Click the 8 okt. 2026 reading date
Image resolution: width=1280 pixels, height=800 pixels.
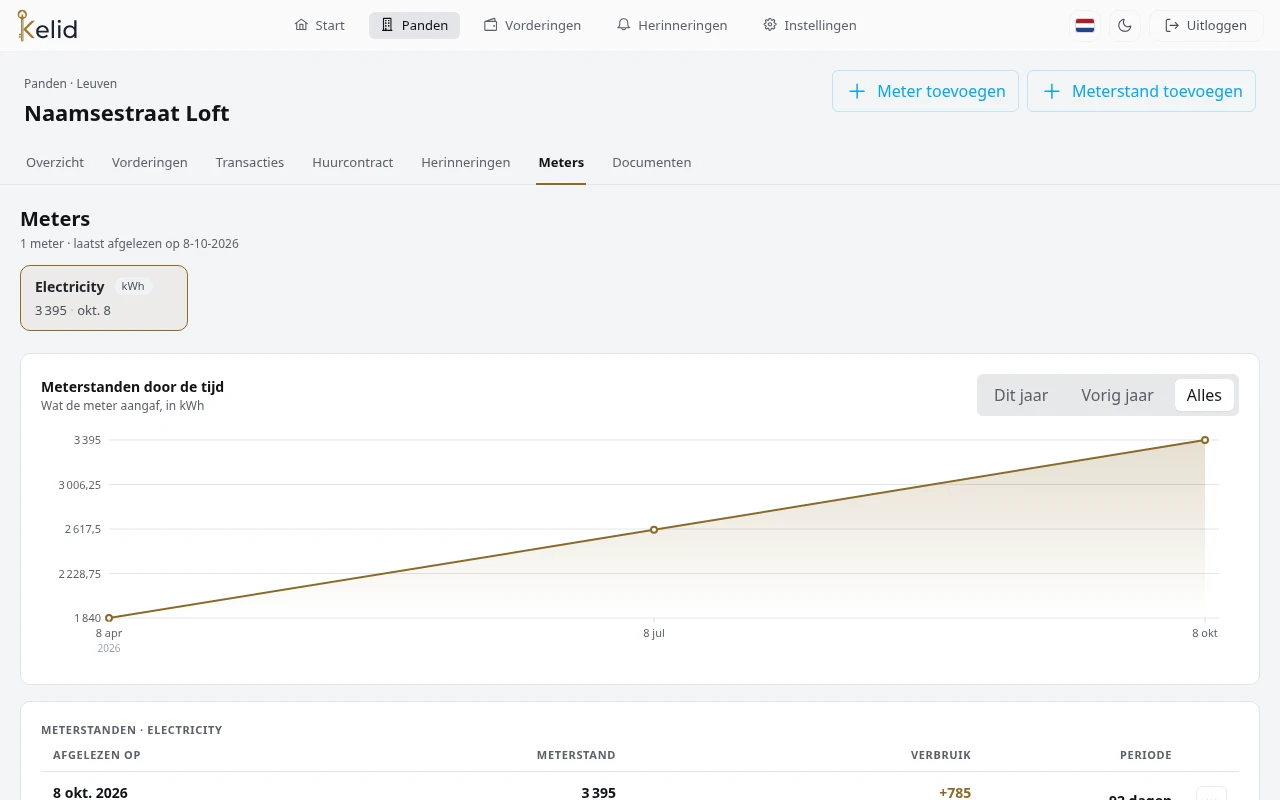pos(90,792)
